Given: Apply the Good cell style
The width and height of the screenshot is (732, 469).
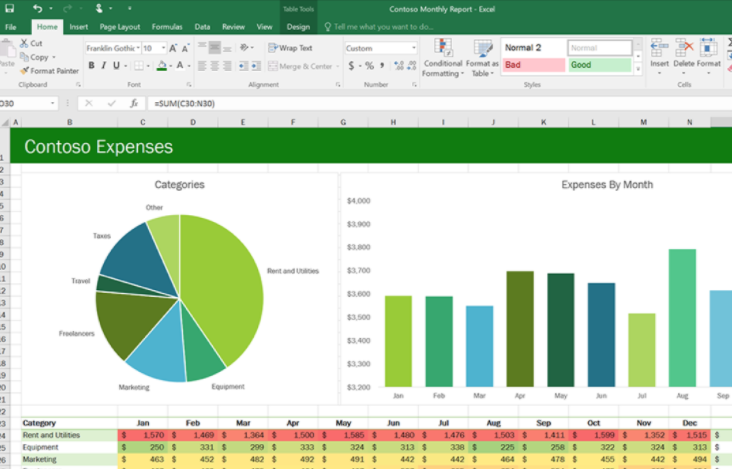Looking at the screenshot, I should pos(600,65).
